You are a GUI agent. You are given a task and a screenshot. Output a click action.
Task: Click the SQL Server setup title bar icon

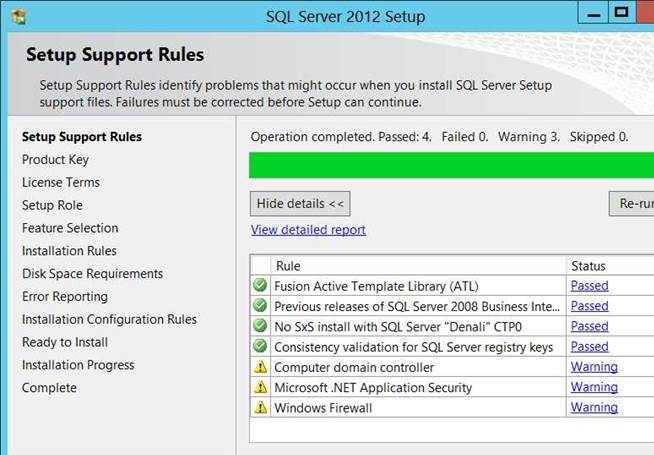(18, 17)
